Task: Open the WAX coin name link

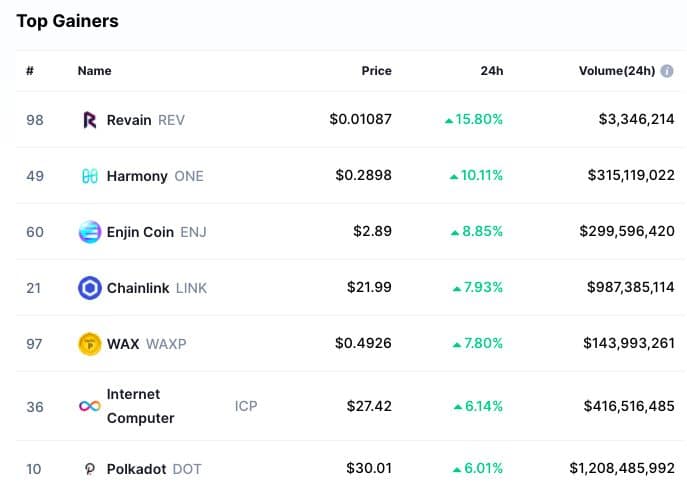Action: (123, 344)
